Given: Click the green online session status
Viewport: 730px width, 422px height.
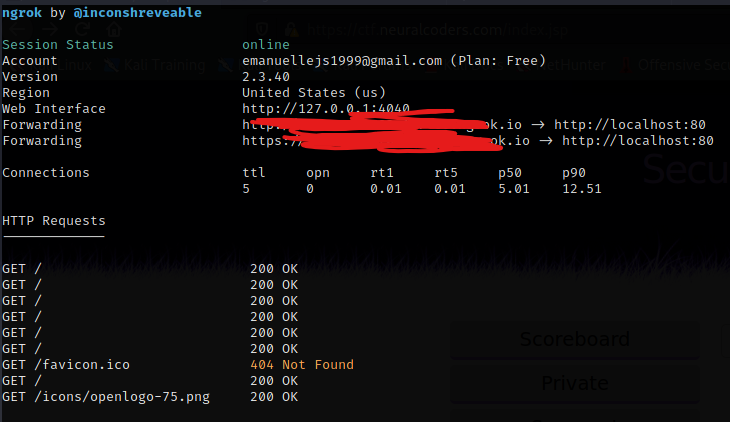Looking at the screenshot, I should pos(266,45).
